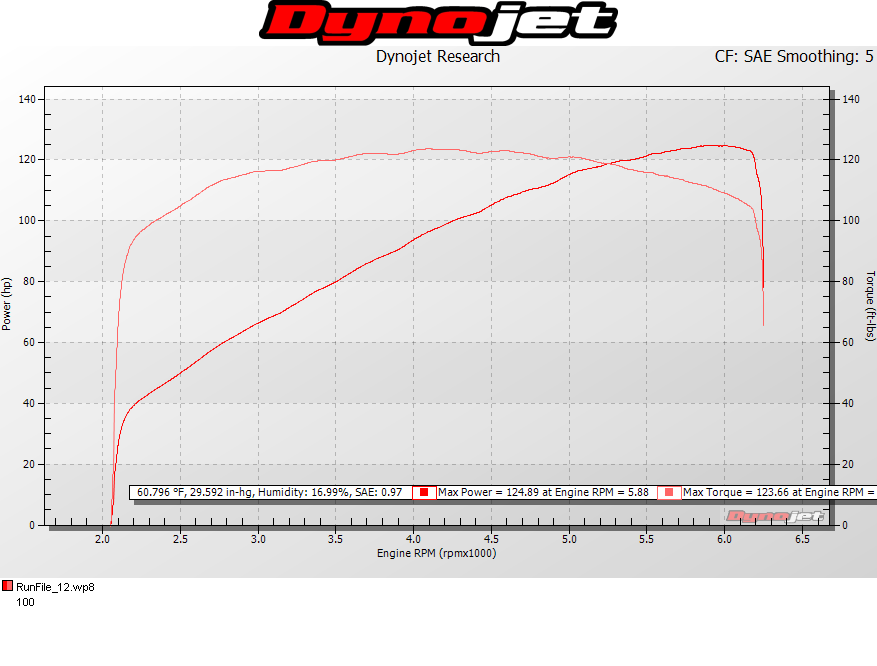
Task: Click the Dynojet logo at top
Action: tap(438, 23)
